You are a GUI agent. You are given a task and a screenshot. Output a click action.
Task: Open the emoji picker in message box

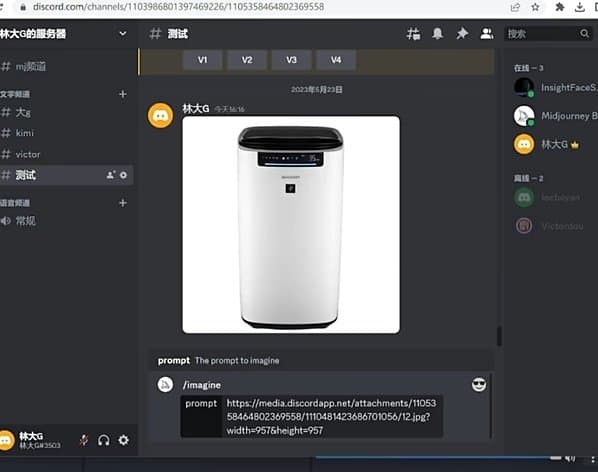click(479, 384)
